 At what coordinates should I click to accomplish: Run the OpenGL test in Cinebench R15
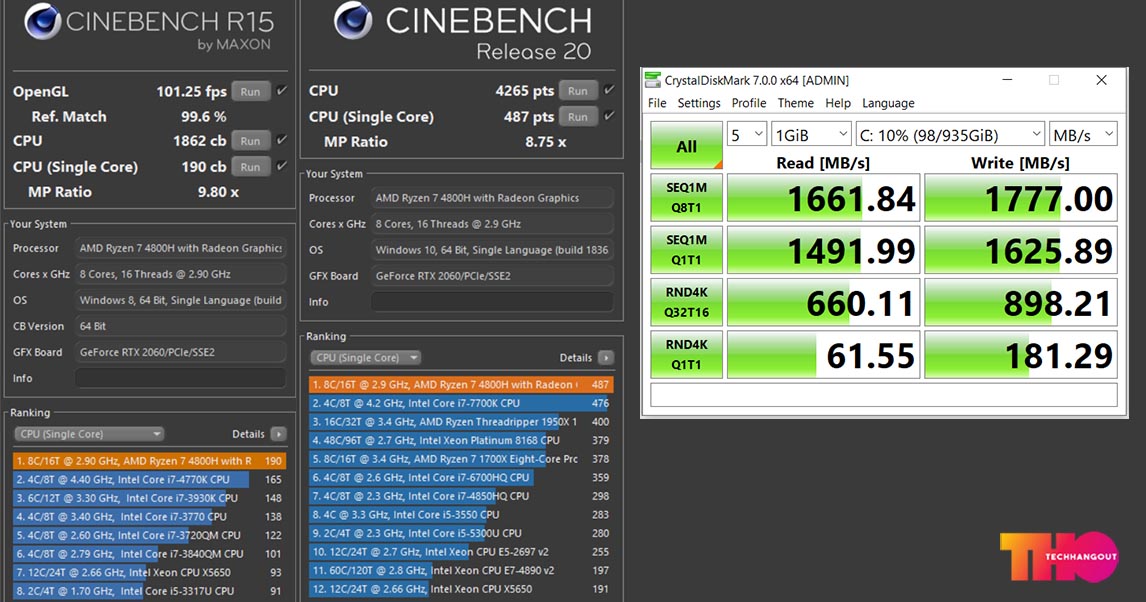click(x=251, y=91)
